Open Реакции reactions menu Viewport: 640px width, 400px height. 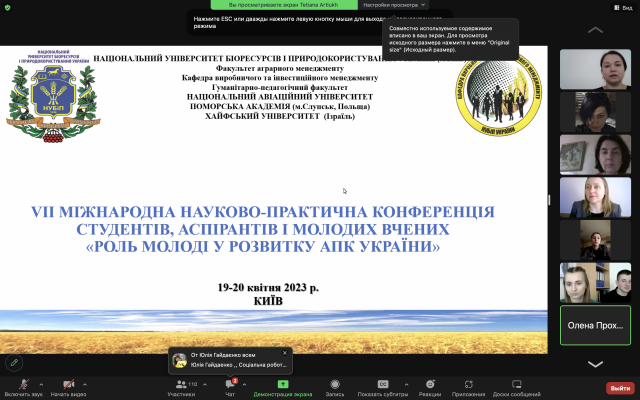[430, 388]
